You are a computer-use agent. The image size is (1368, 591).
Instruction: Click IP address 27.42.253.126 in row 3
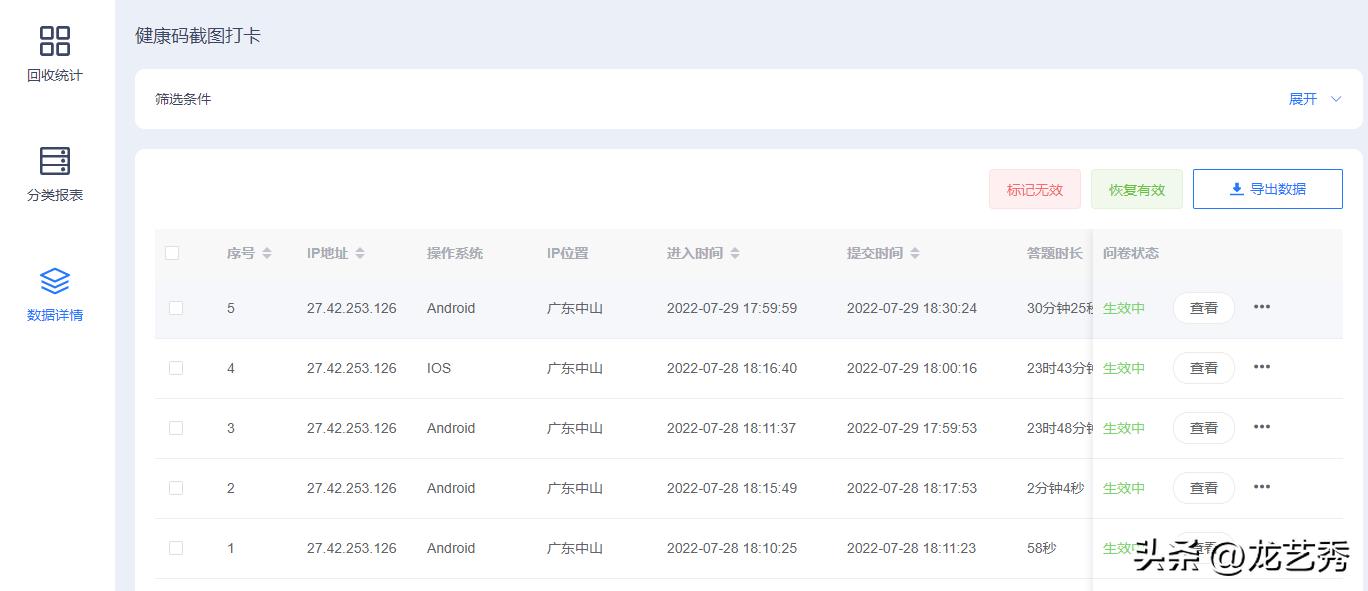click(352, 428)
